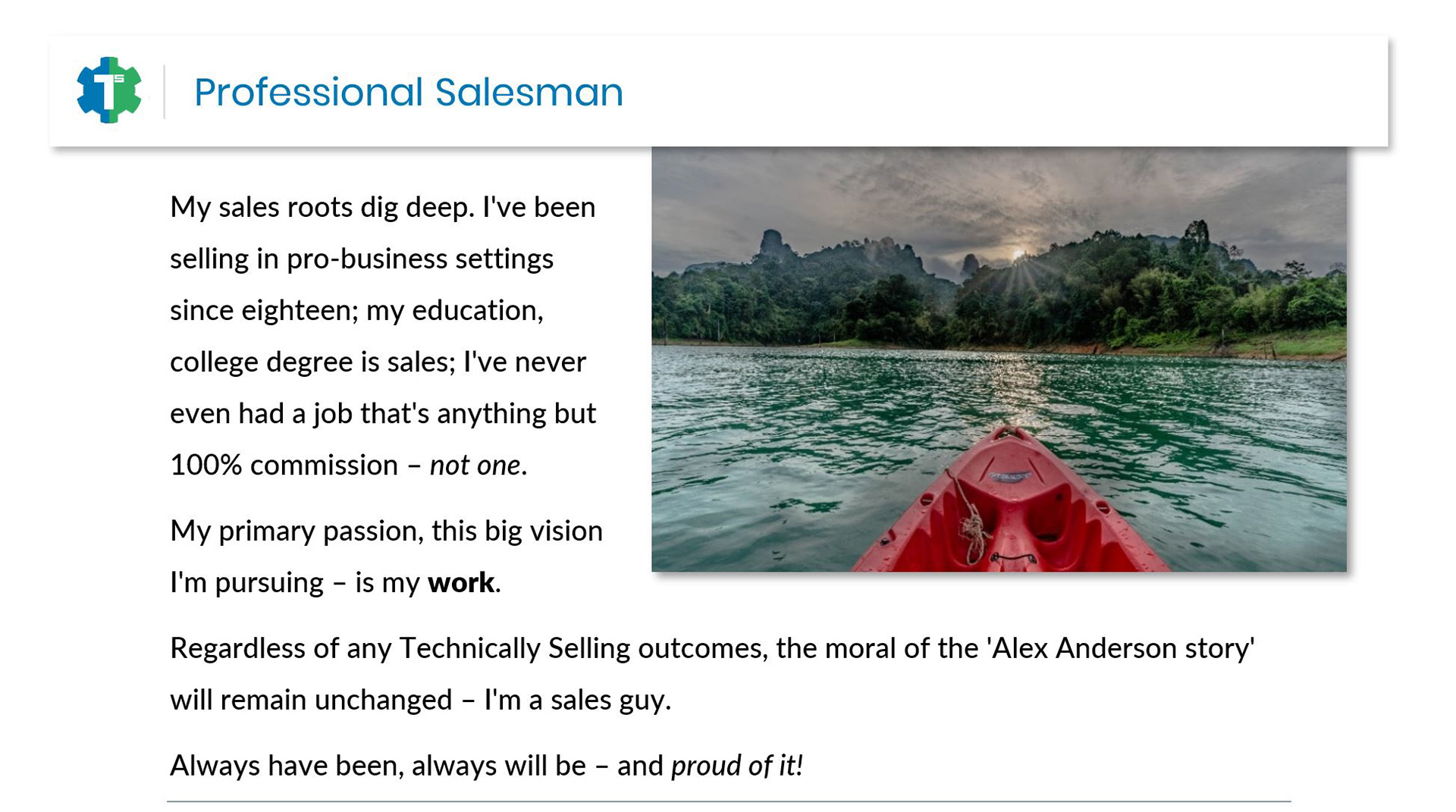The image size is (1456, 812).
Task: Click the setting sun in the photo
Action: (1019, 254)
